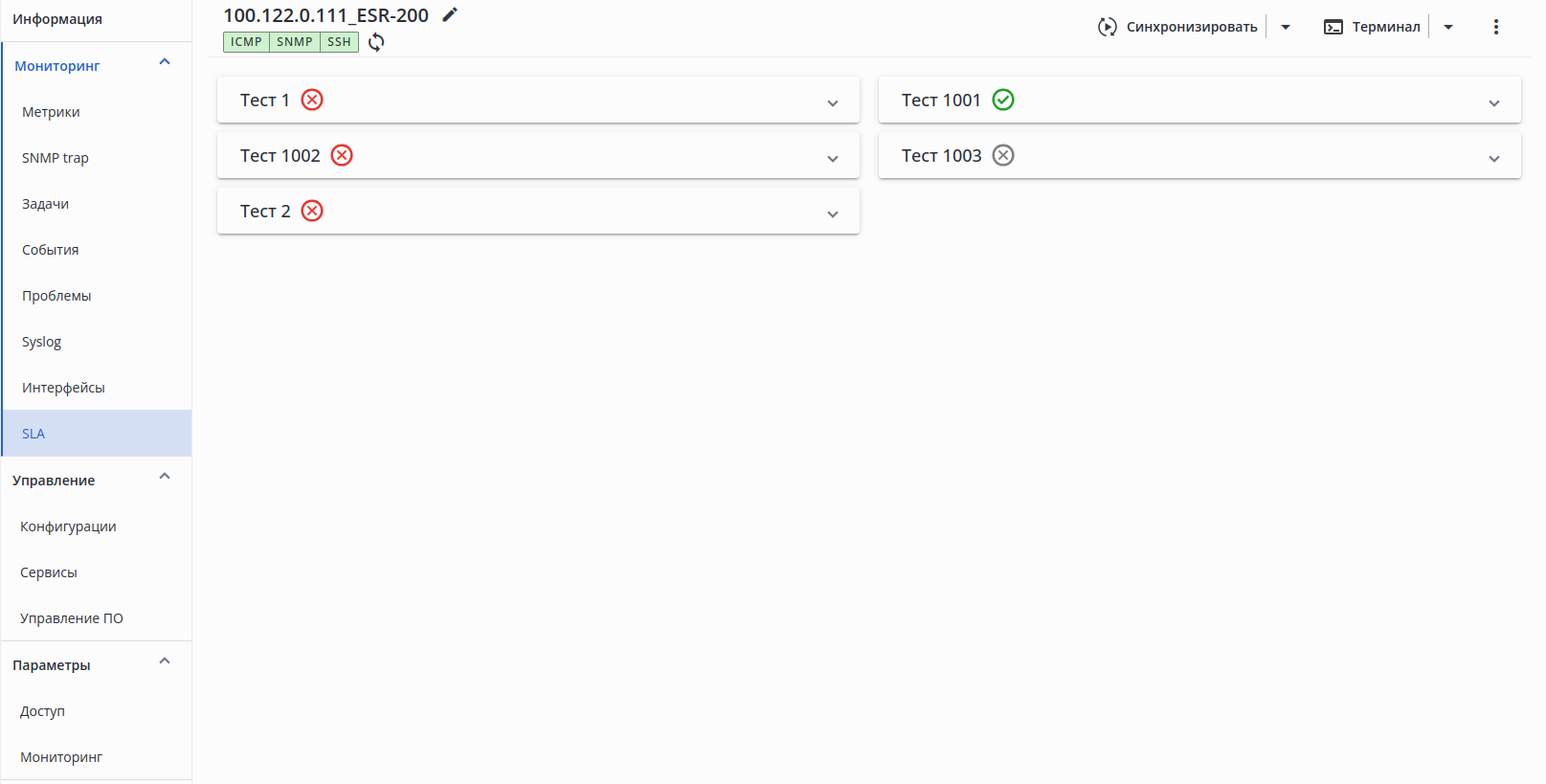This screenshot has height=784, width=1546.
Task: Collapse the Мониторинг sidebar section
Action: pyautogui.click(x=165, y=62)
